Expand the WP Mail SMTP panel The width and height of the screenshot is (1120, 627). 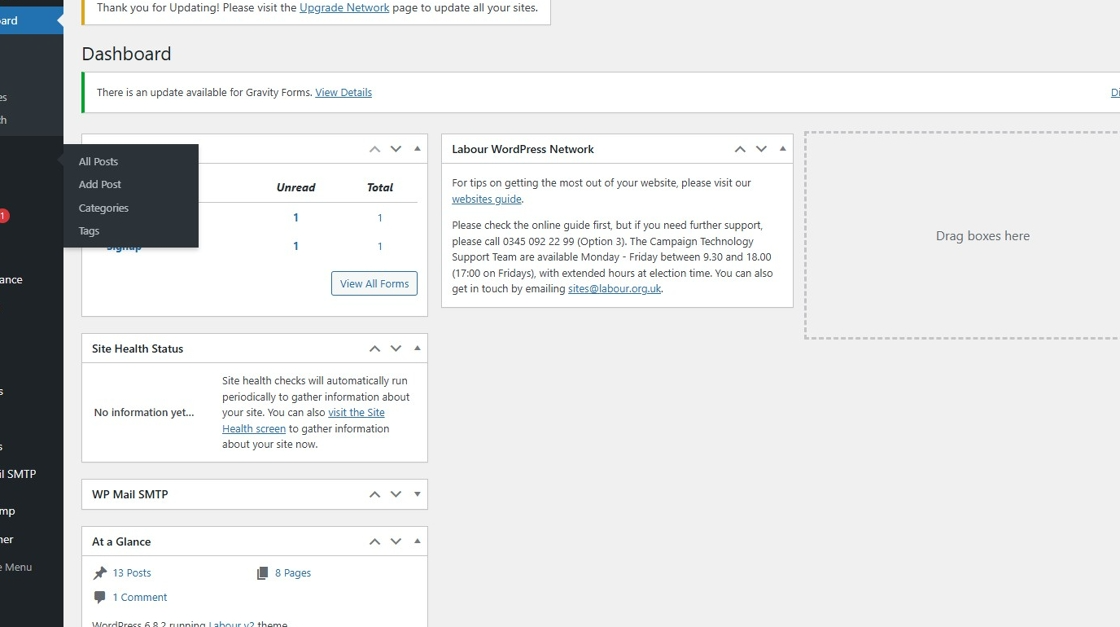point(417,494)
